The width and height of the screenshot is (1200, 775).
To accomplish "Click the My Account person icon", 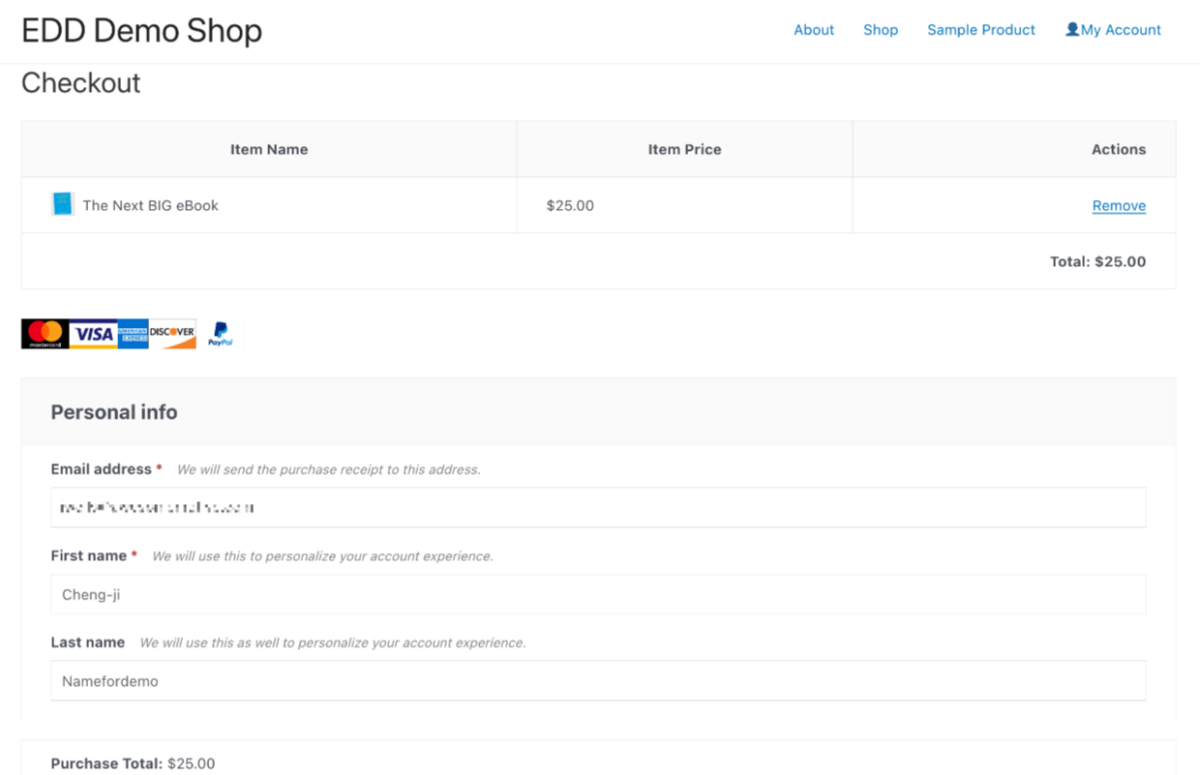I will coord(1072,29).
